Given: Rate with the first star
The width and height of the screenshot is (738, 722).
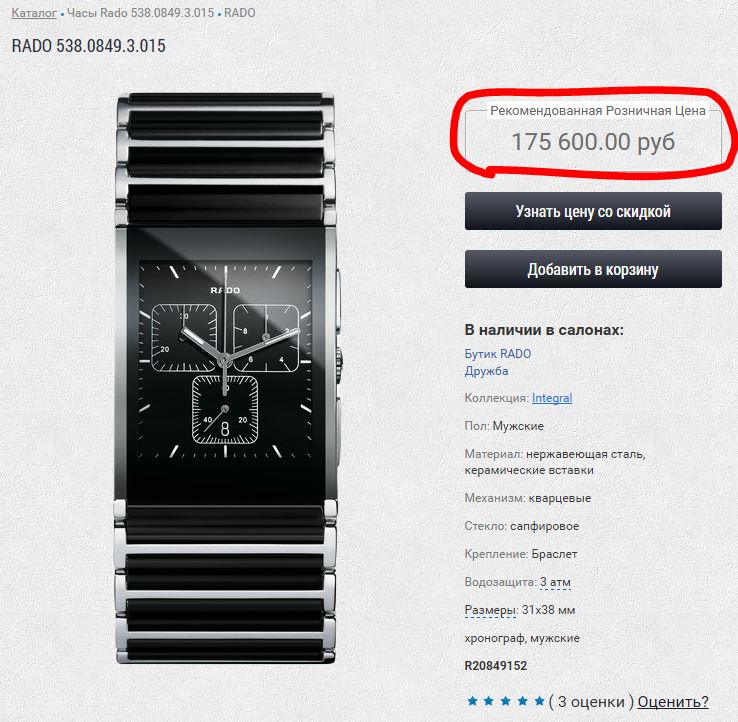Looking at the screenshot, I should pyautogui.click(x=472, y=701).
